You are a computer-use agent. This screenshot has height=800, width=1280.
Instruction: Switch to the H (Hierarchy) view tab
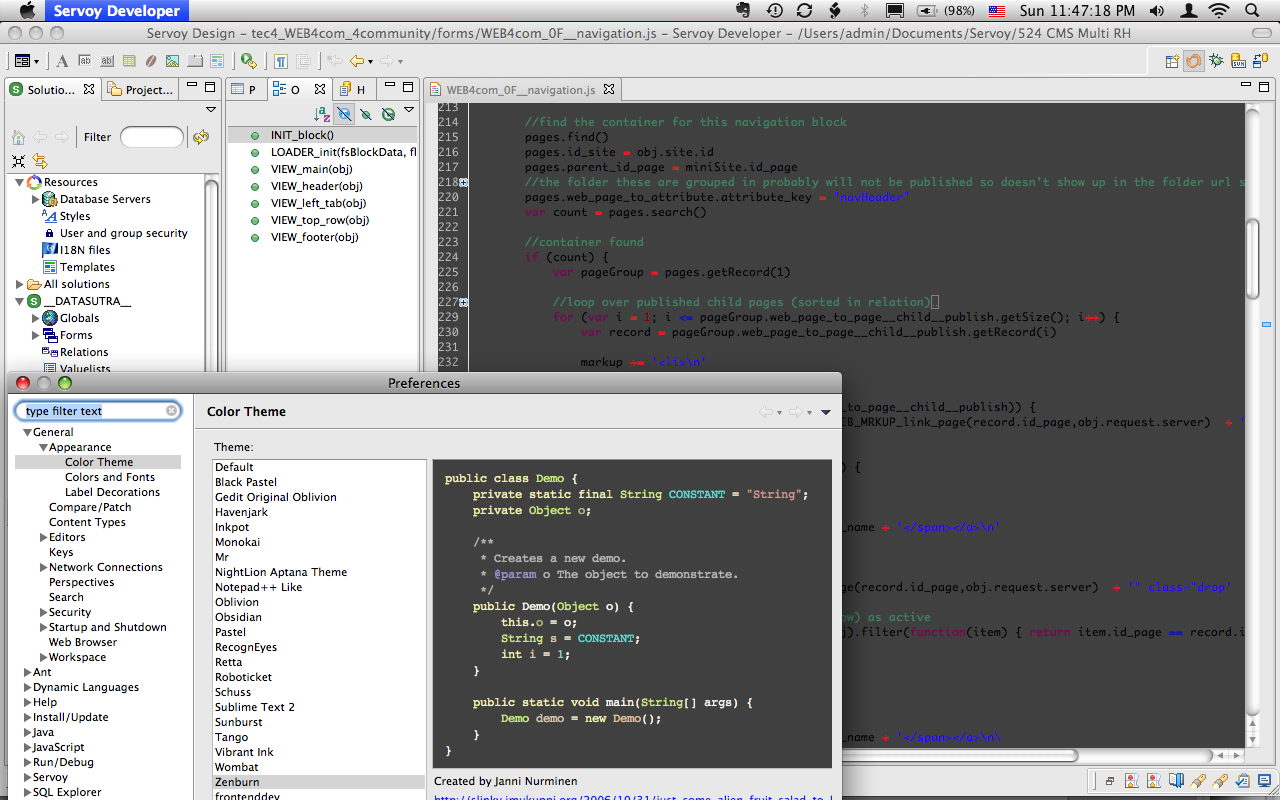352,89
